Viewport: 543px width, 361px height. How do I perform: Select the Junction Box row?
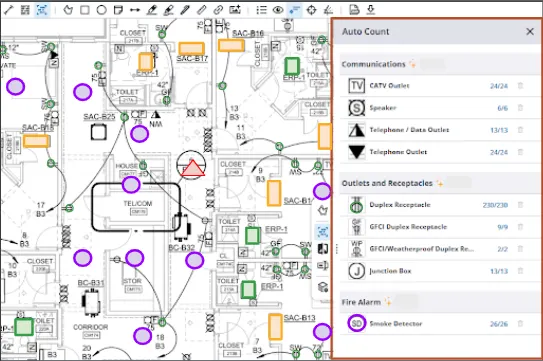[x=439, y=271]
